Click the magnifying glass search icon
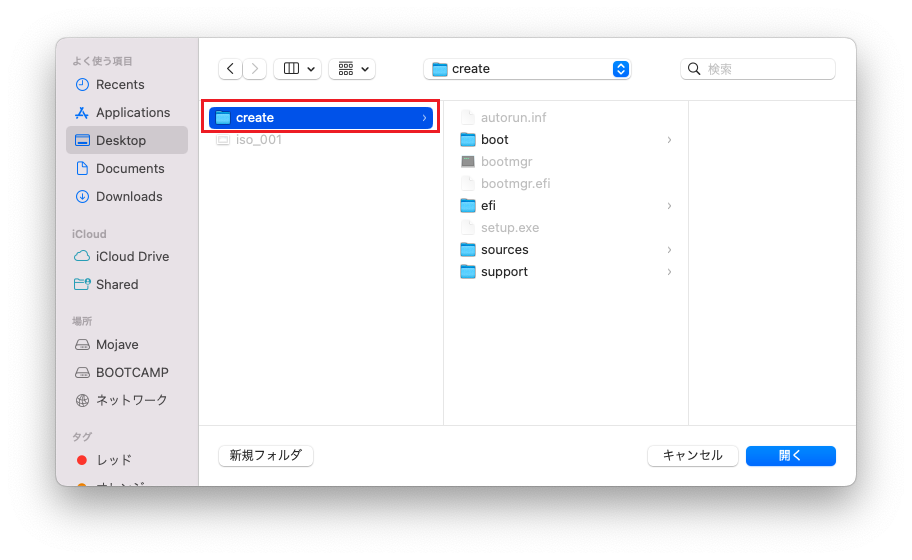The image size is (912, 560). [x=694, y=69]
